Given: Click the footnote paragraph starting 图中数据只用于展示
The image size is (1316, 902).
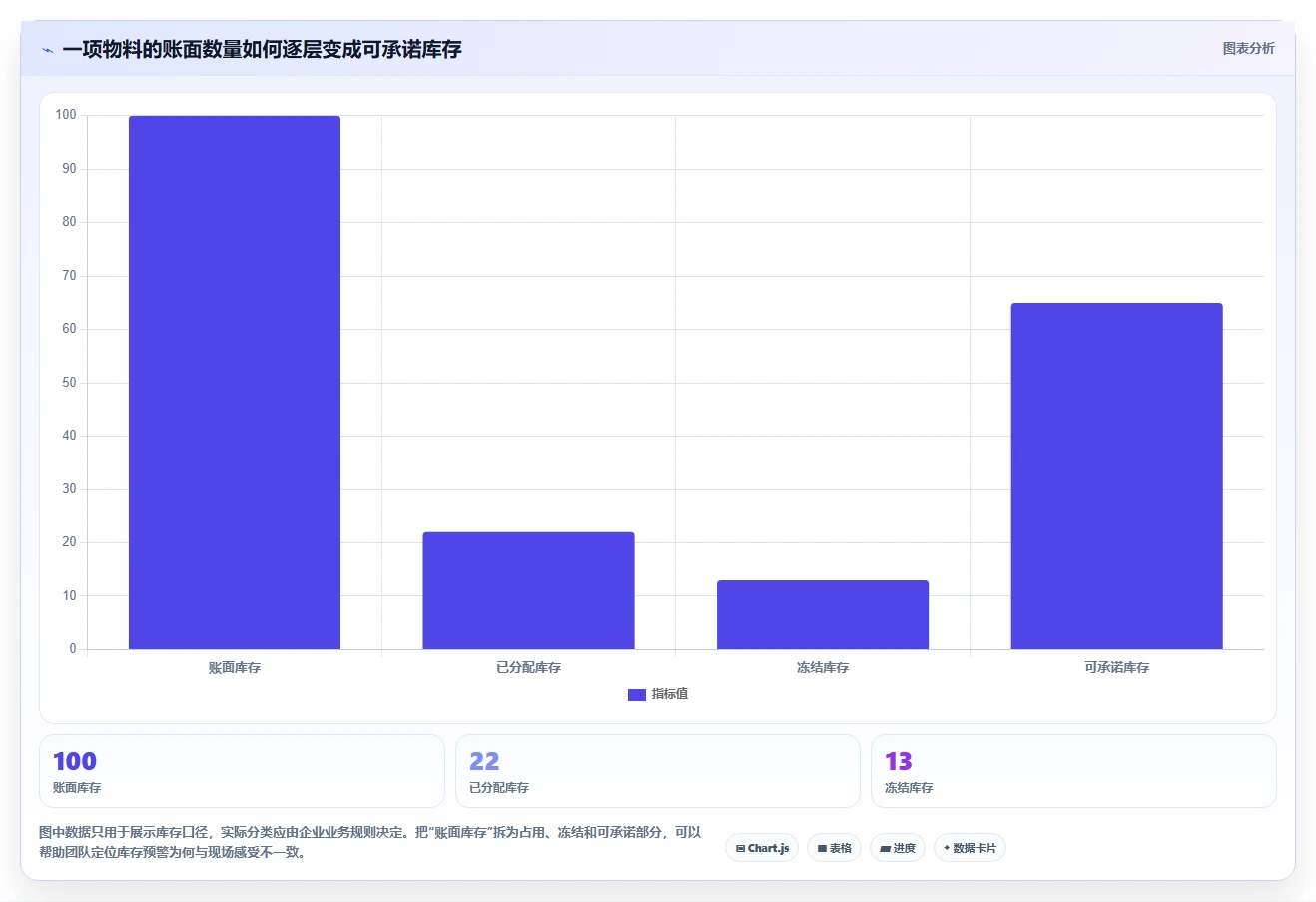Looking at the screenshot, I should [370, 842].
